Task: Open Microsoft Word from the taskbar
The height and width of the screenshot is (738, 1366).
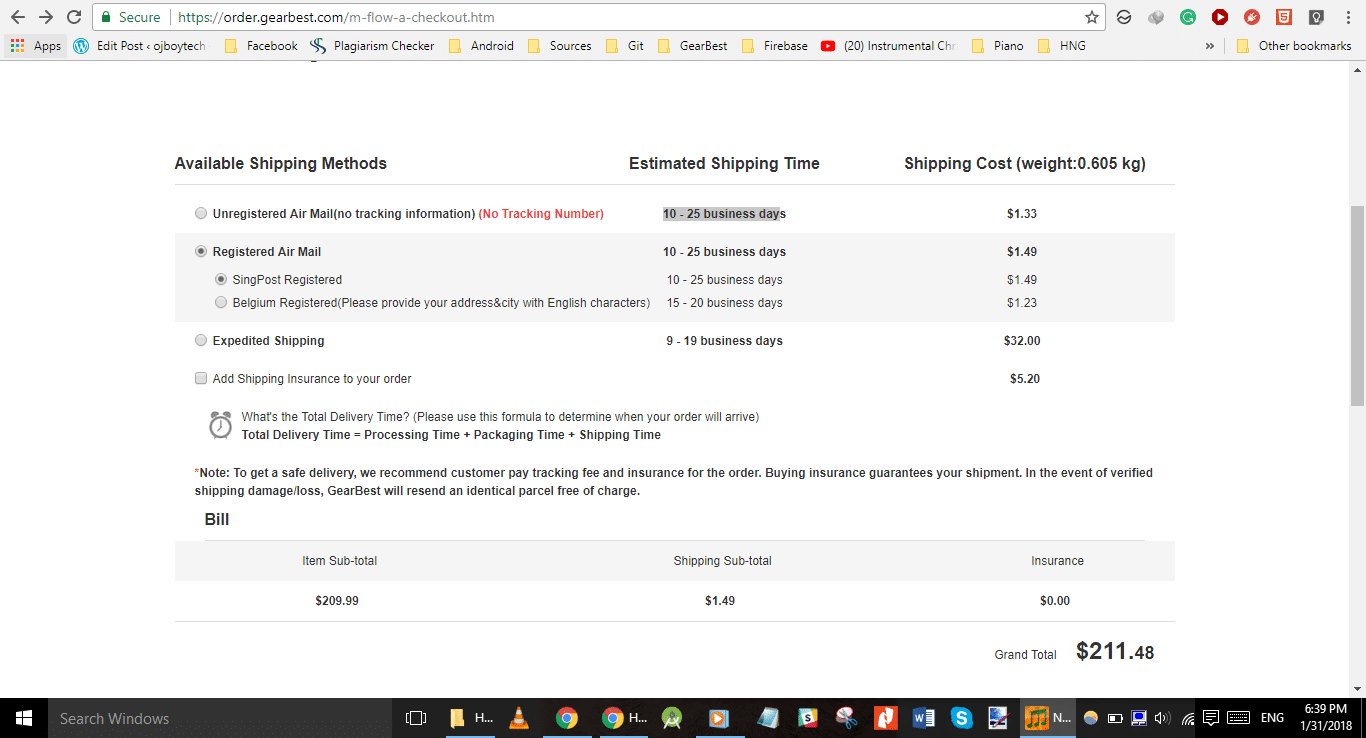Action: [923, 718]
